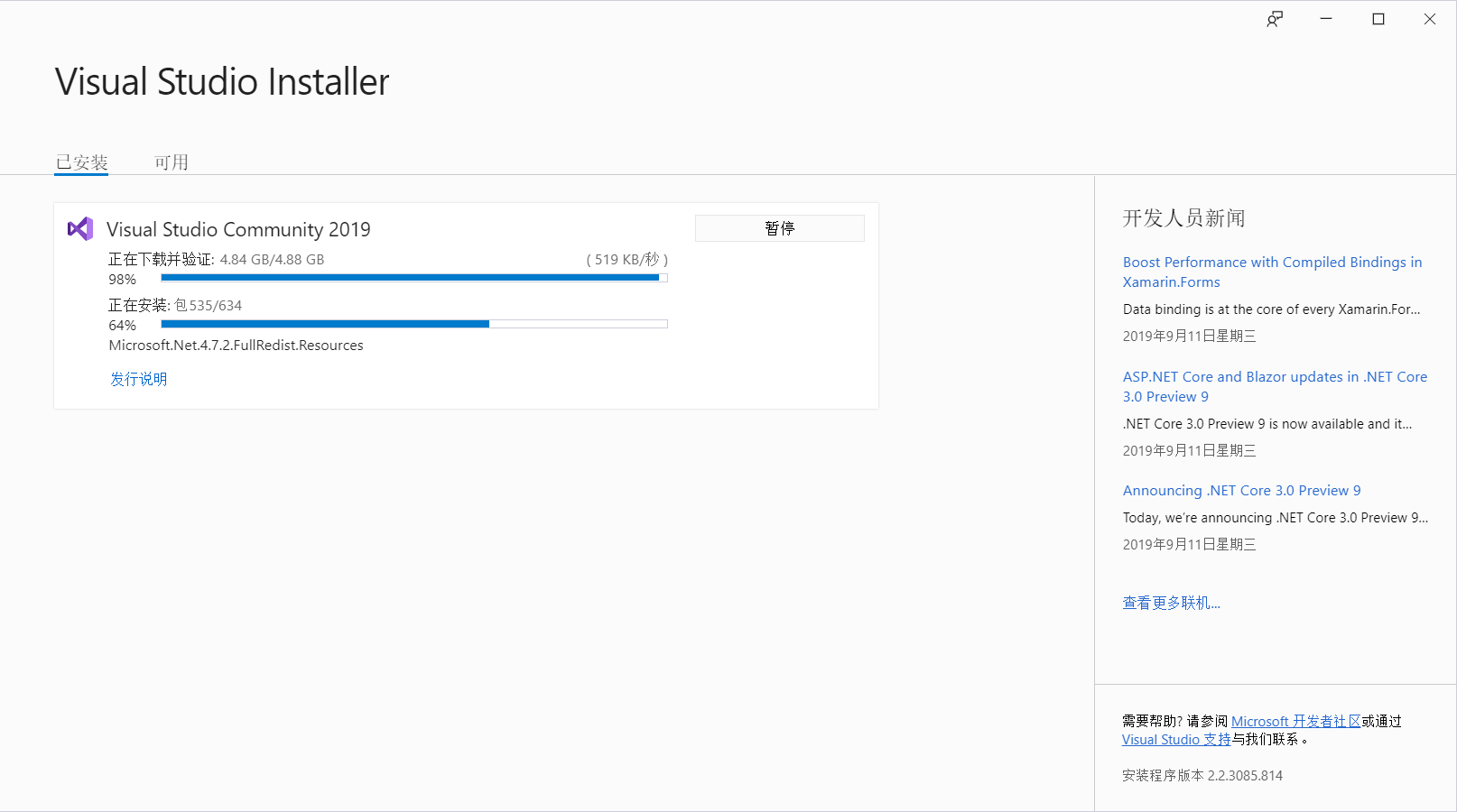Image resolution: width=1457 pixels, height=812 pixels.
Task: Open ASP.NET Core and Blazor updates article
Action: 1275,386
